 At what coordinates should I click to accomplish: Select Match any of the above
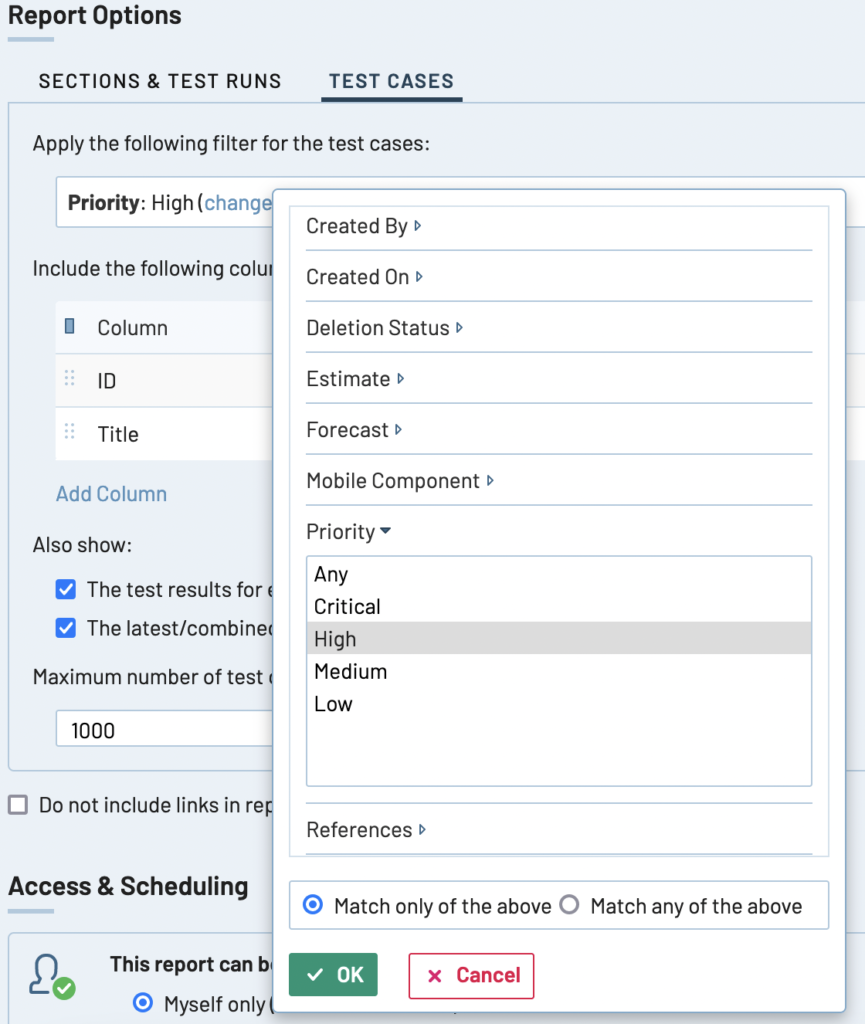click(570, 906)
